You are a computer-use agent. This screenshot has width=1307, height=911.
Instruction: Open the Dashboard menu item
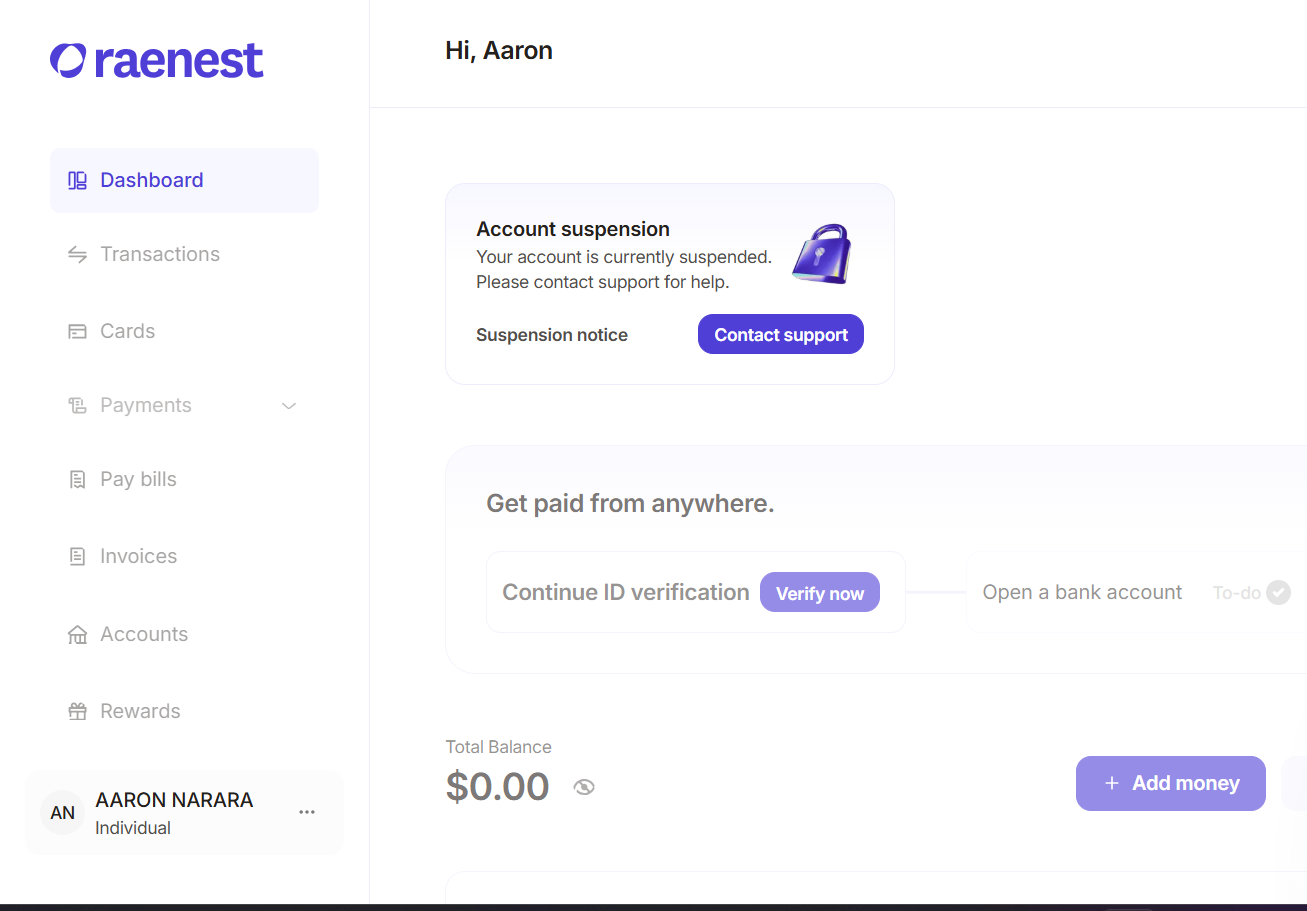tap(184, 181)
